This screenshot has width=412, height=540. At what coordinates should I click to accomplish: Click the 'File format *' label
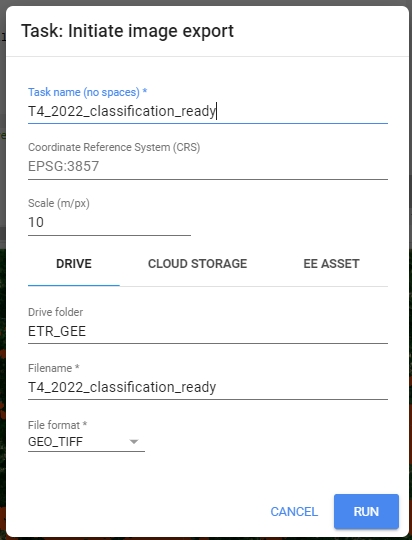tap(58, 425)
